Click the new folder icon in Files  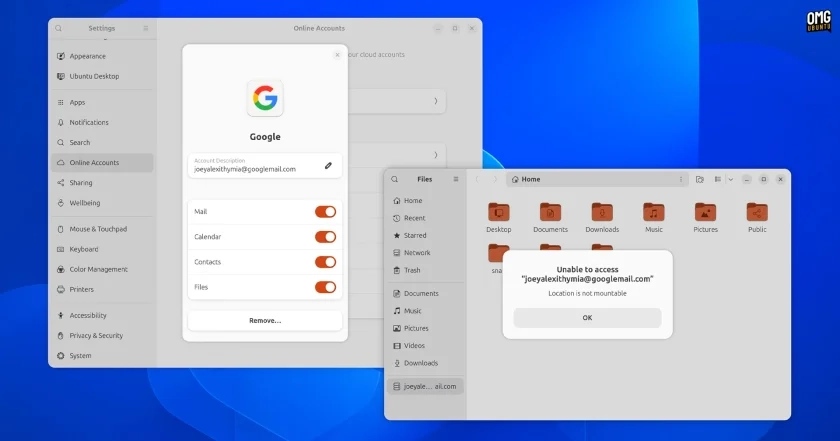[700, 180]
